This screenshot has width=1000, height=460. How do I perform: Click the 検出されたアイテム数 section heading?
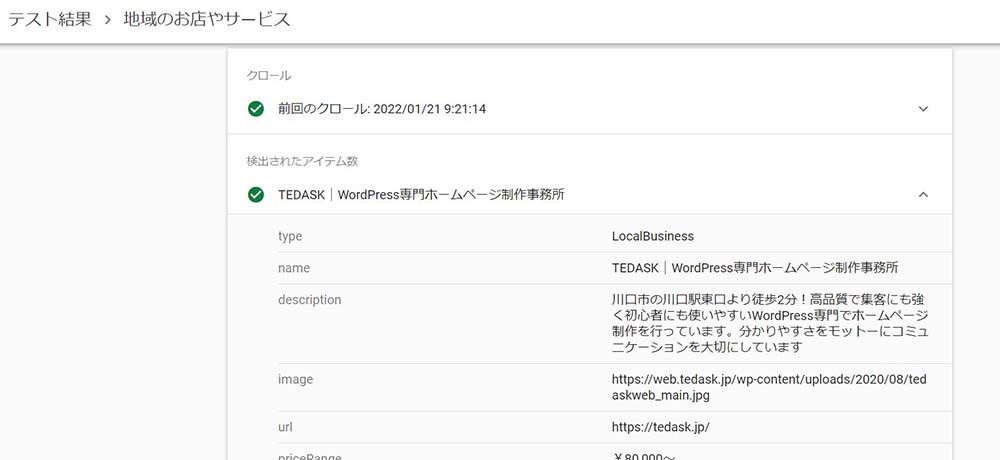[302, 161]
